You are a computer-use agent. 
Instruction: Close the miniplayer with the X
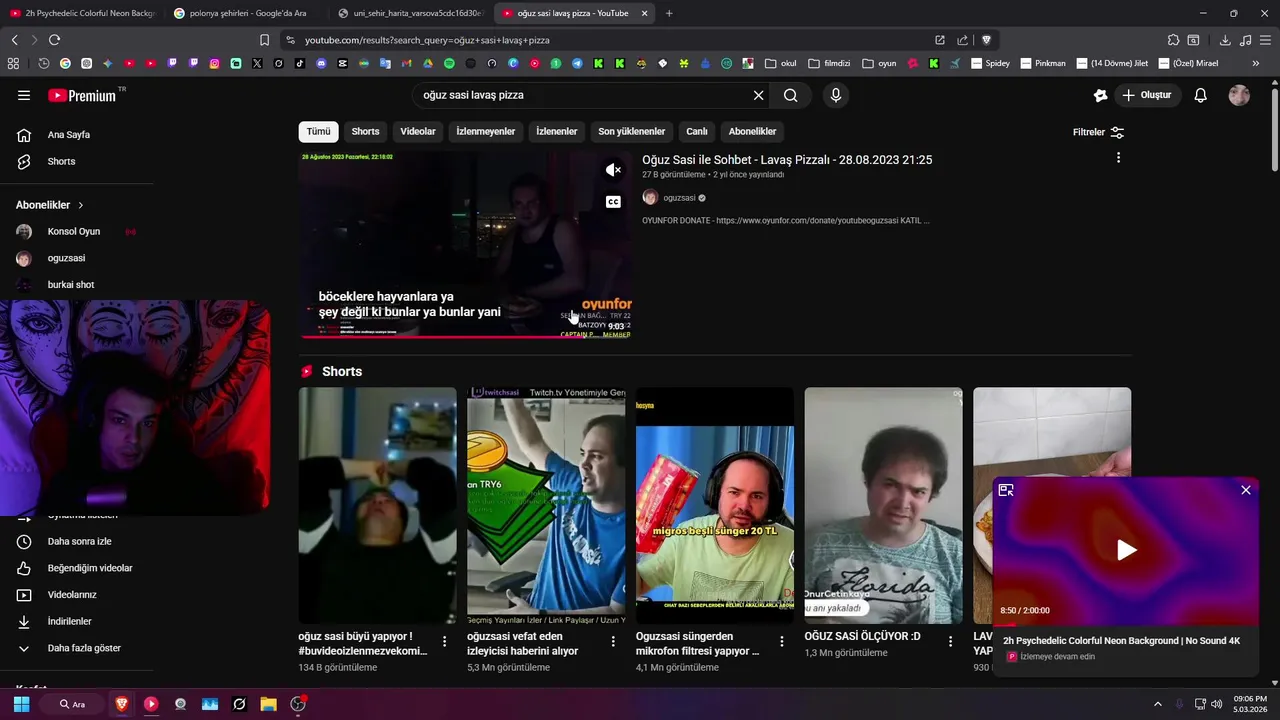click(x=1246, y=490)
